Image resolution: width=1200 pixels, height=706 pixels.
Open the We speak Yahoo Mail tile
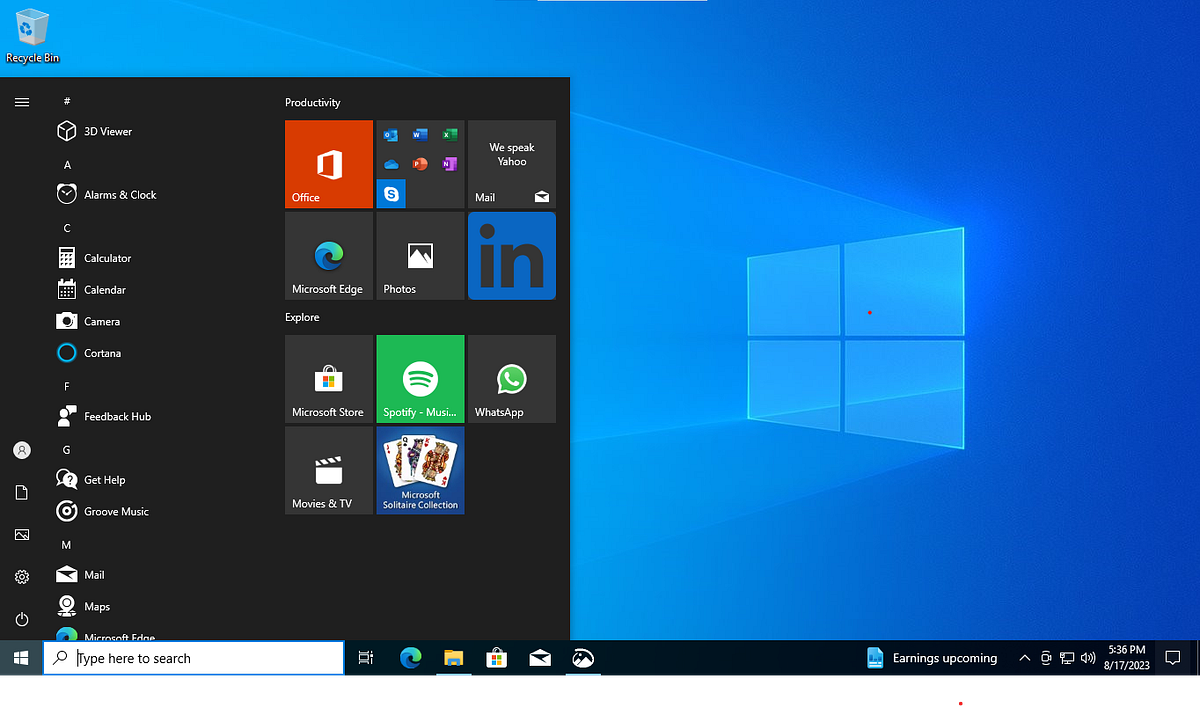511,163
